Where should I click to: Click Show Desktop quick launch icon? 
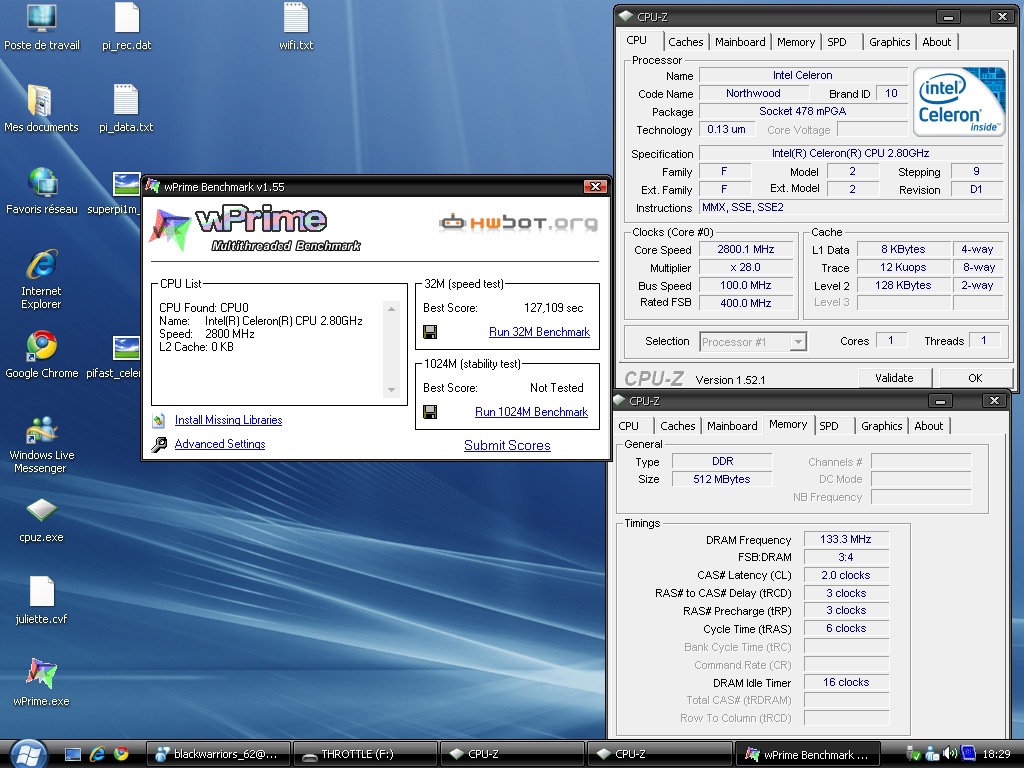click(x=72, y=754)
